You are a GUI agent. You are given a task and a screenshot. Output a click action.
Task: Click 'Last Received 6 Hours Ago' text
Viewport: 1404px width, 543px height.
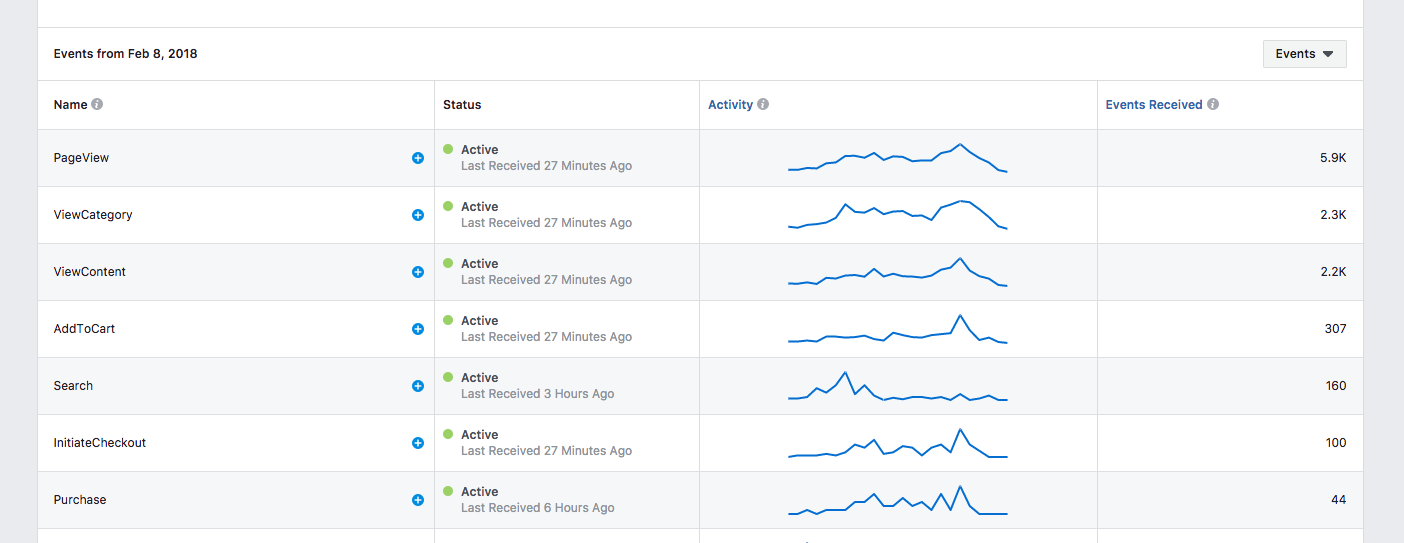(538, 508)
